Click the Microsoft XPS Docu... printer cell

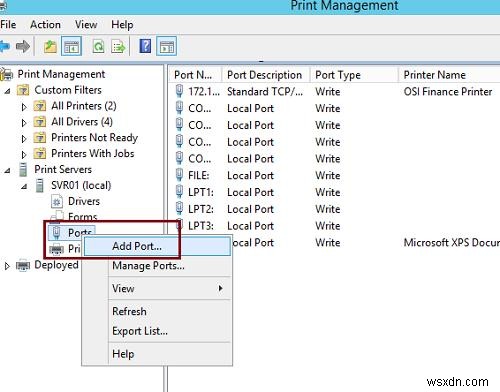452,242
